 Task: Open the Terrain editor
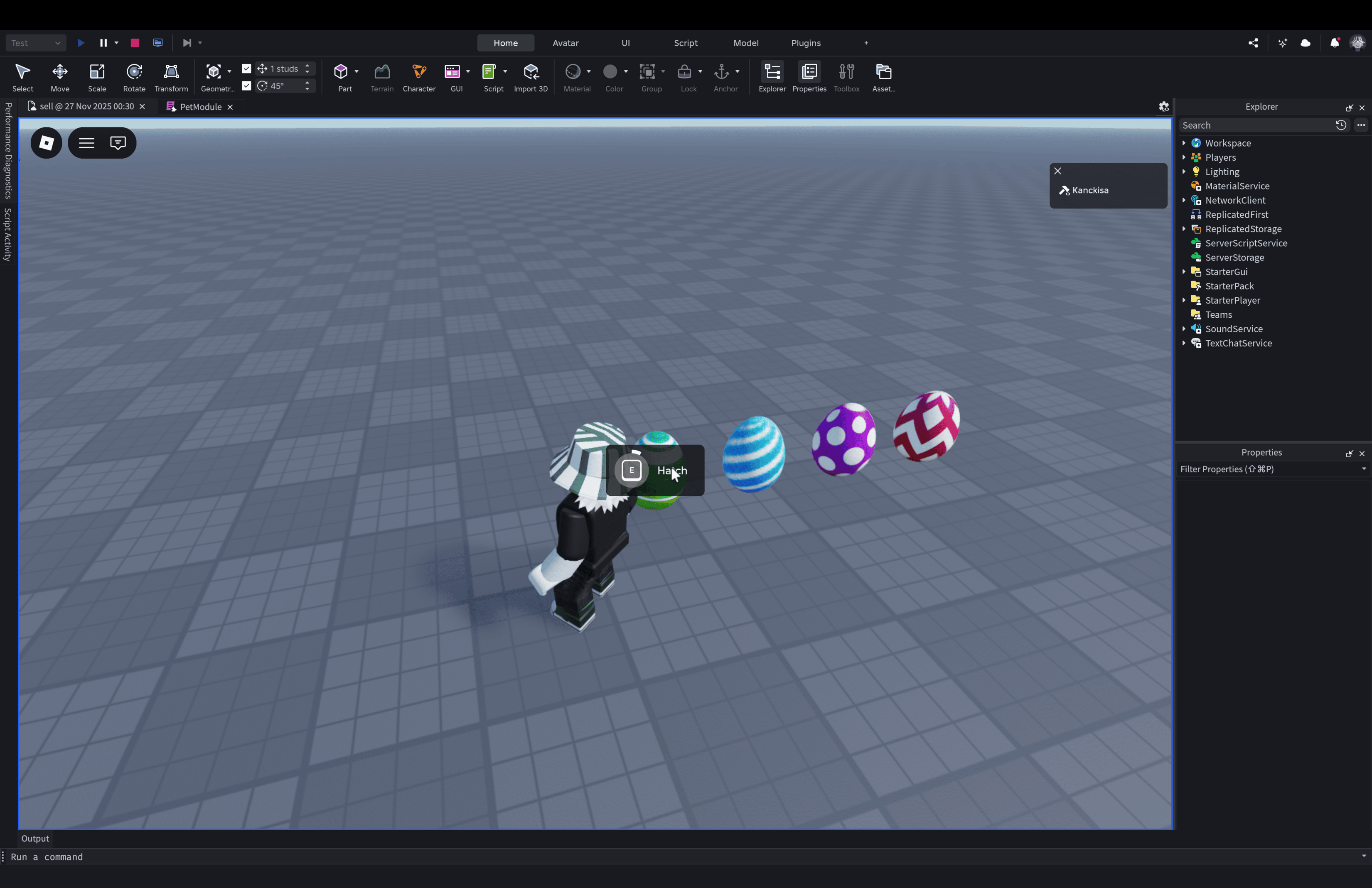[x=381, y=77]
